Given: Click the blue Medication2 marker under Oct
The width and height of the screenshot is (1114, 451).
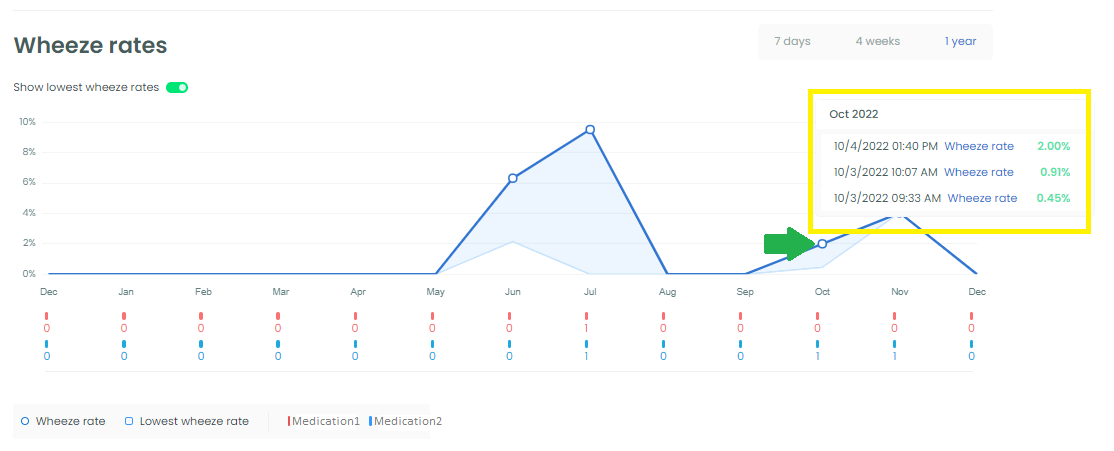Looking at the screenshot, I should tap(819, 344).
